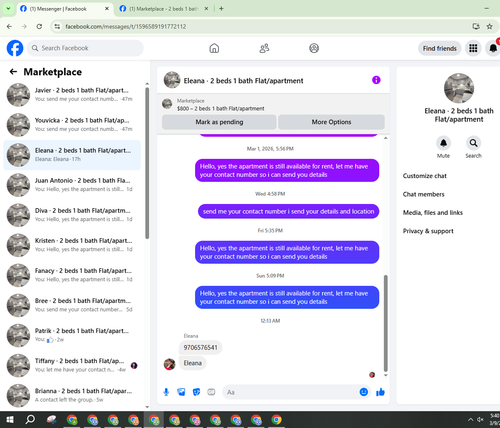Click the message composer Aa field
Image resolution: width=500 pixels, height=428 pixels.
tap(290, 392)
